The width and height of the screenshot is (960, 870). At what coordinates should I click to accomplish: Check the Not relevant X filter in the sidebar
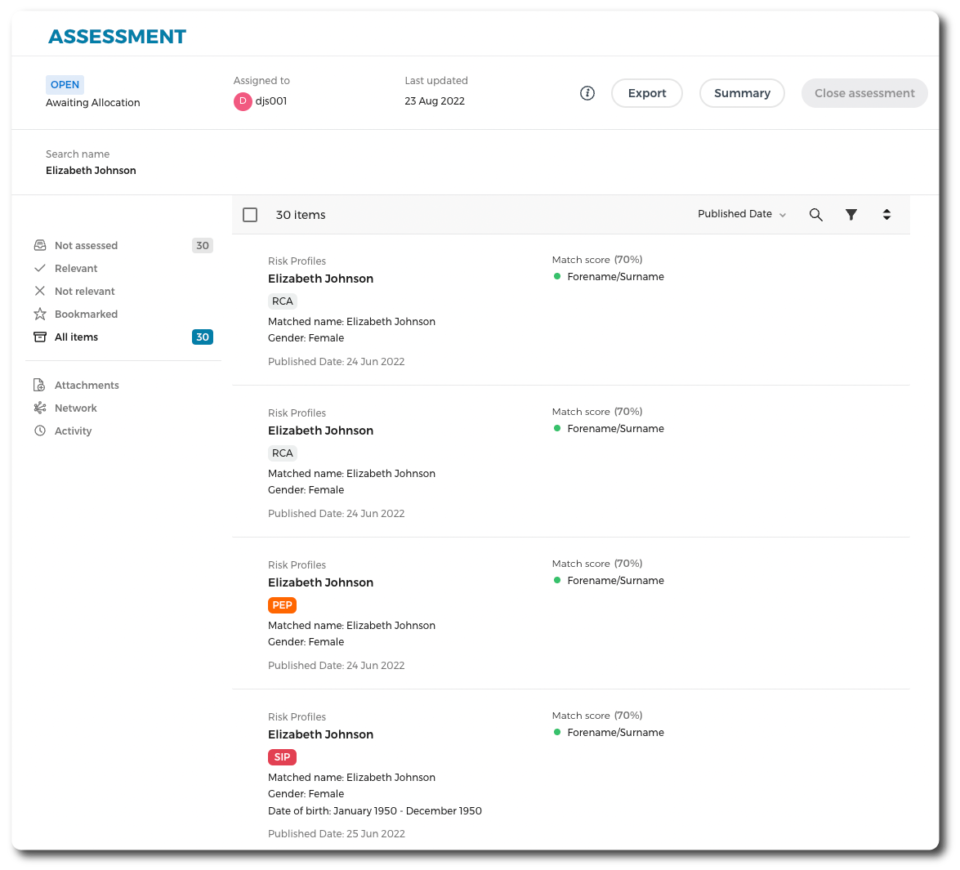(x=40, y=291)
